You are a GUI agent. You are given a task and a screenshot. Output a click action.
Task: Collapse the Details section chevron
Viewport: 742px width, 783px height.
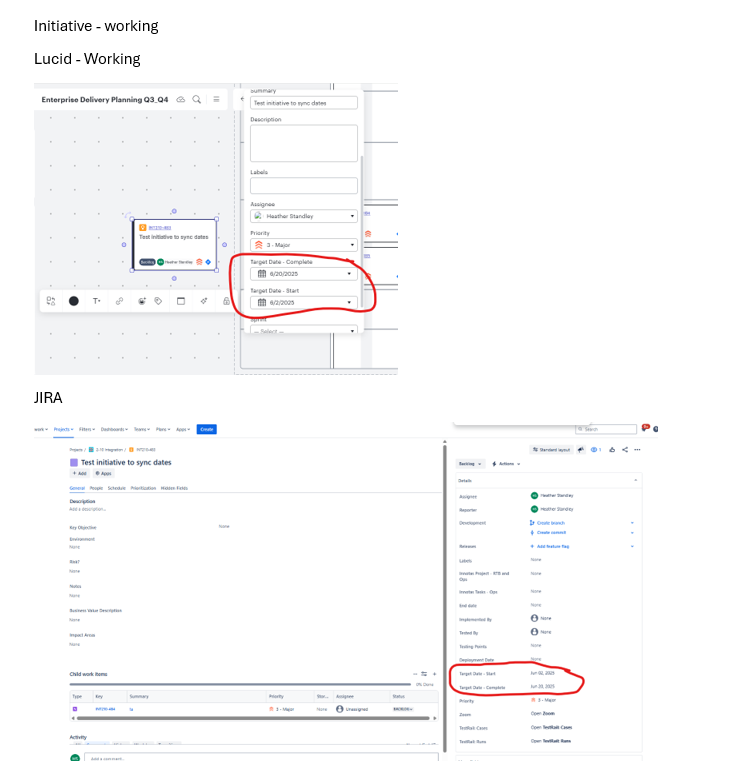[636, 480]
